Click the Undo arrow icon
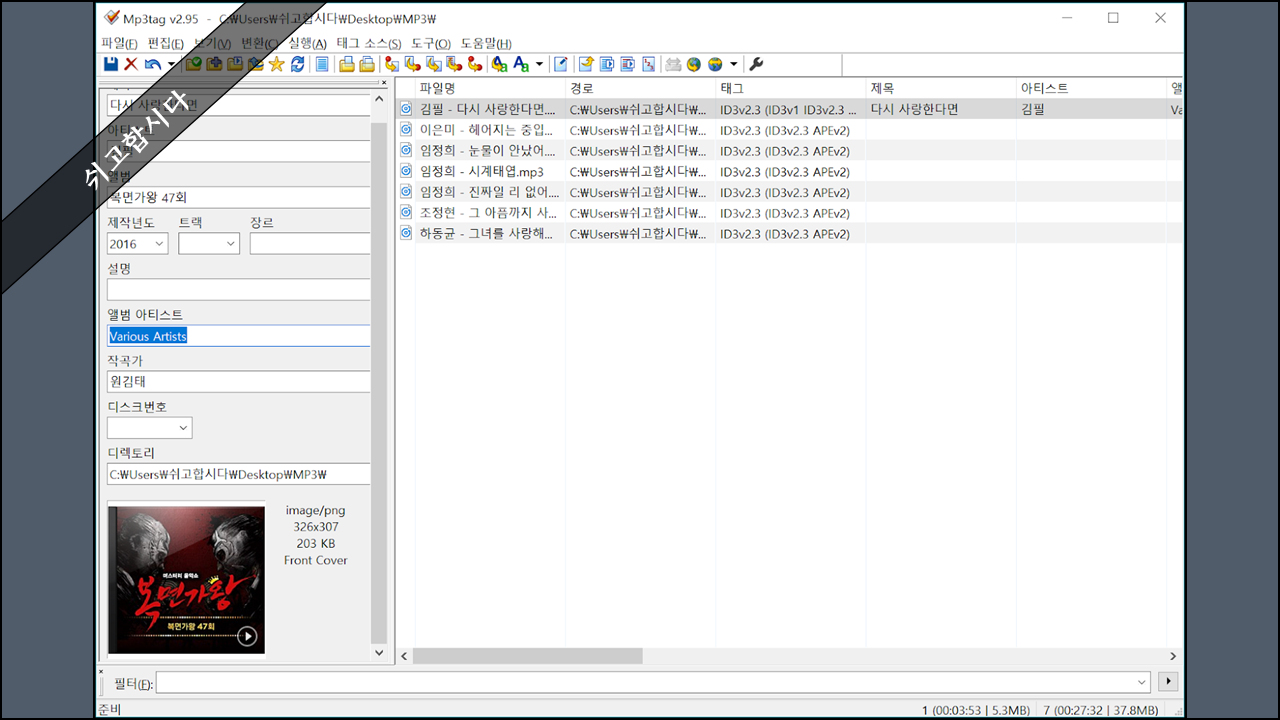1280x720 pixels. (x=152, y=64)
